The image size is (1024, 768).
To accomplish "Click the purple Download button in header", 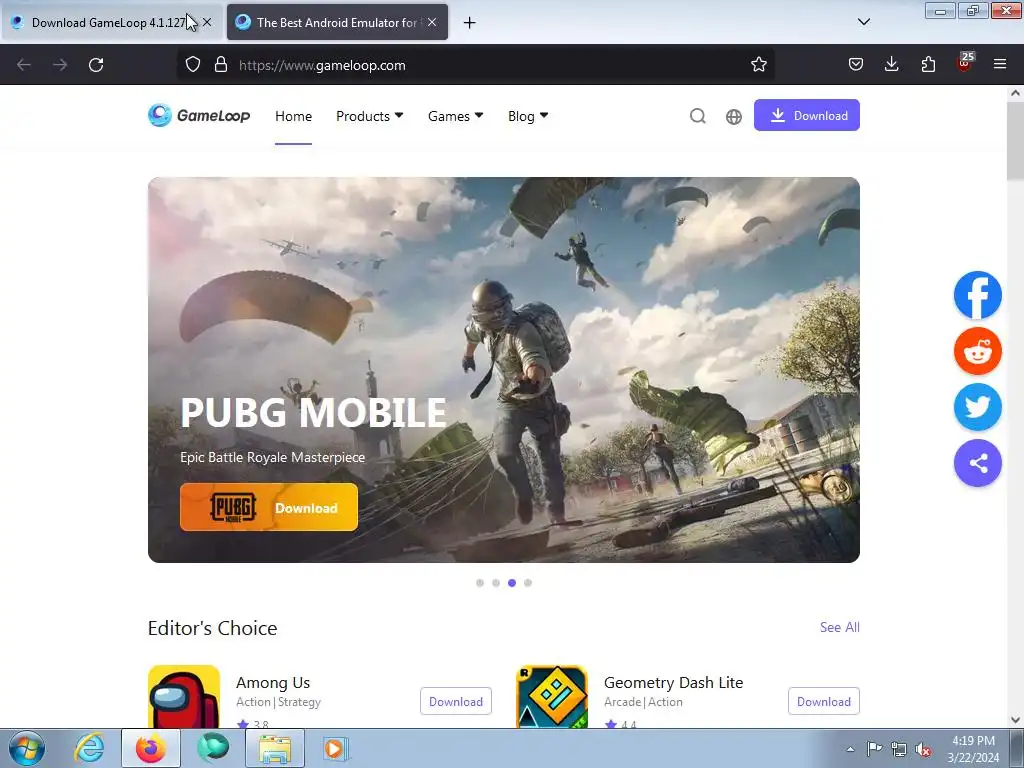I will tap(807, 115).
